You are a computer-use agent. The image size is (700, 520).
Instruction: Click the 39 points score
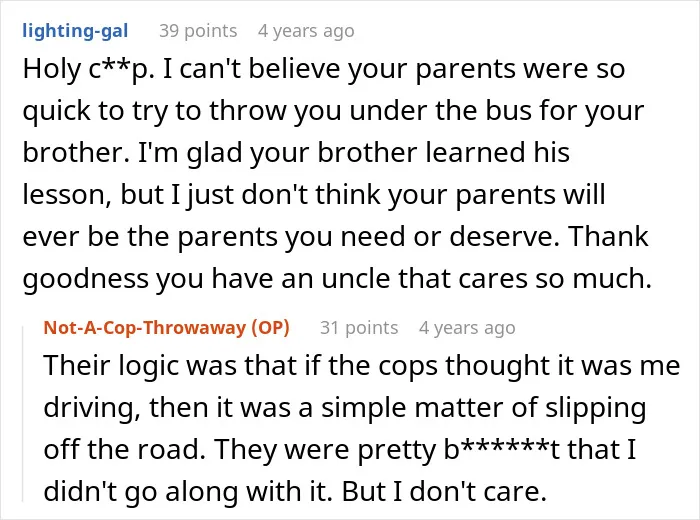click(198, 31)
